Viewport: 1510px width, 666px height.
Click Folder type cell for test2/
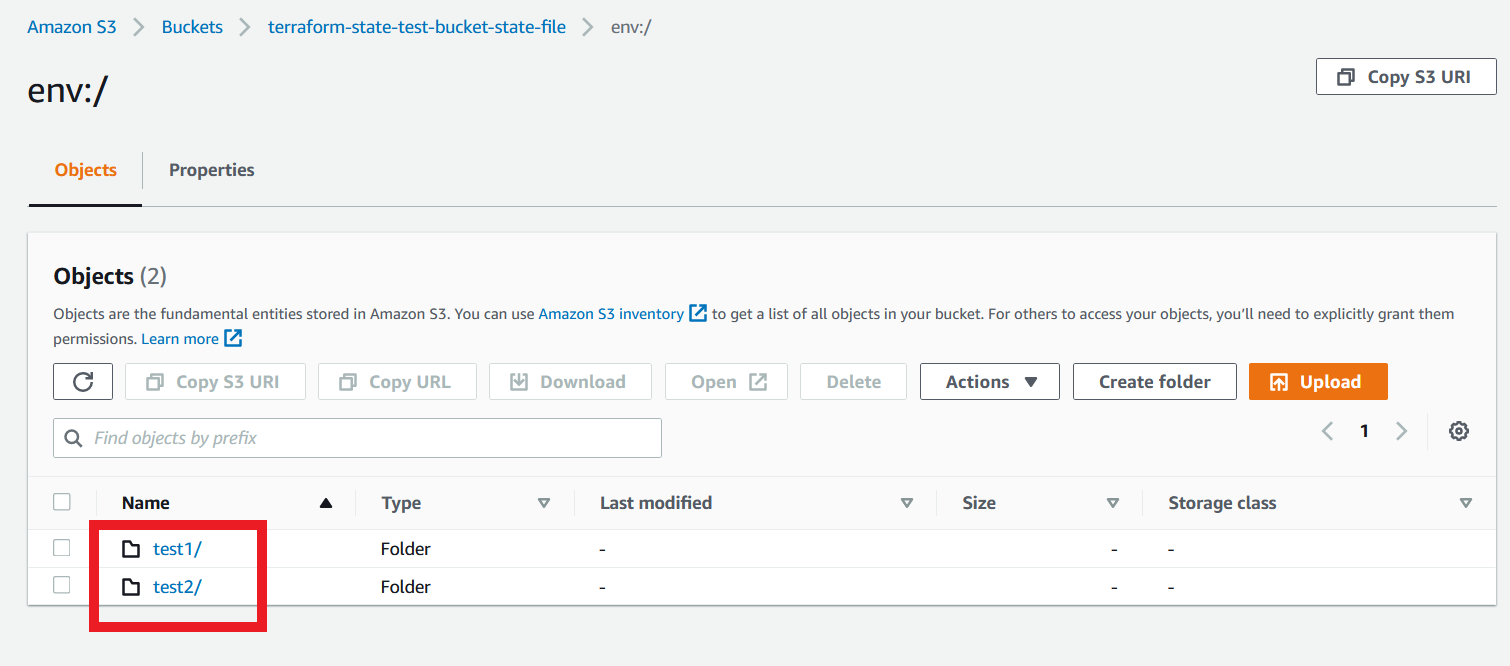tap(406, 587)
